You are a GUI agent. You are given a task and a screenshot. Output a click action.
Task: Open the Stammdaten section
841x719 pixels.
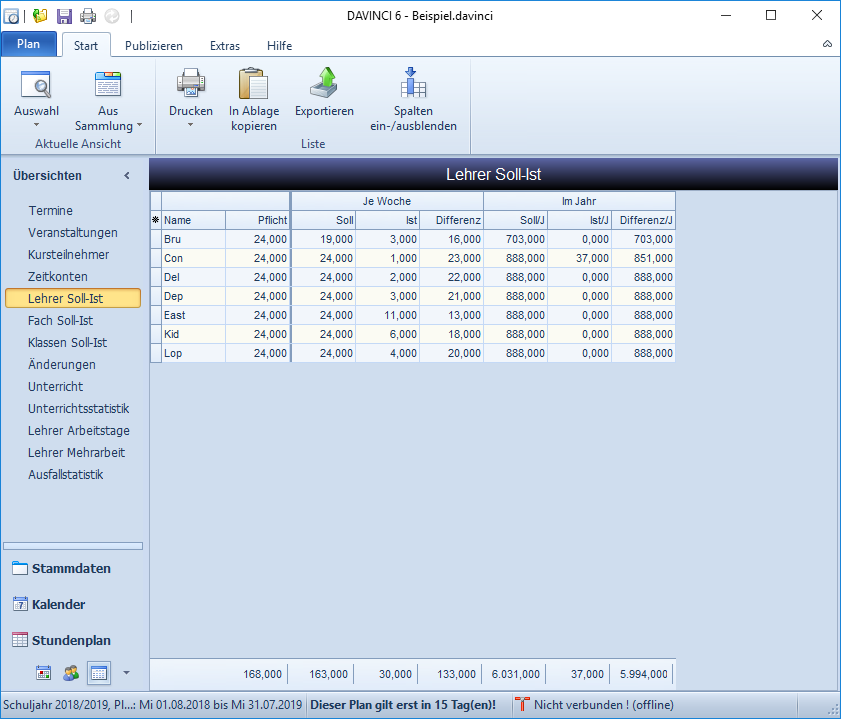[71, 568]
